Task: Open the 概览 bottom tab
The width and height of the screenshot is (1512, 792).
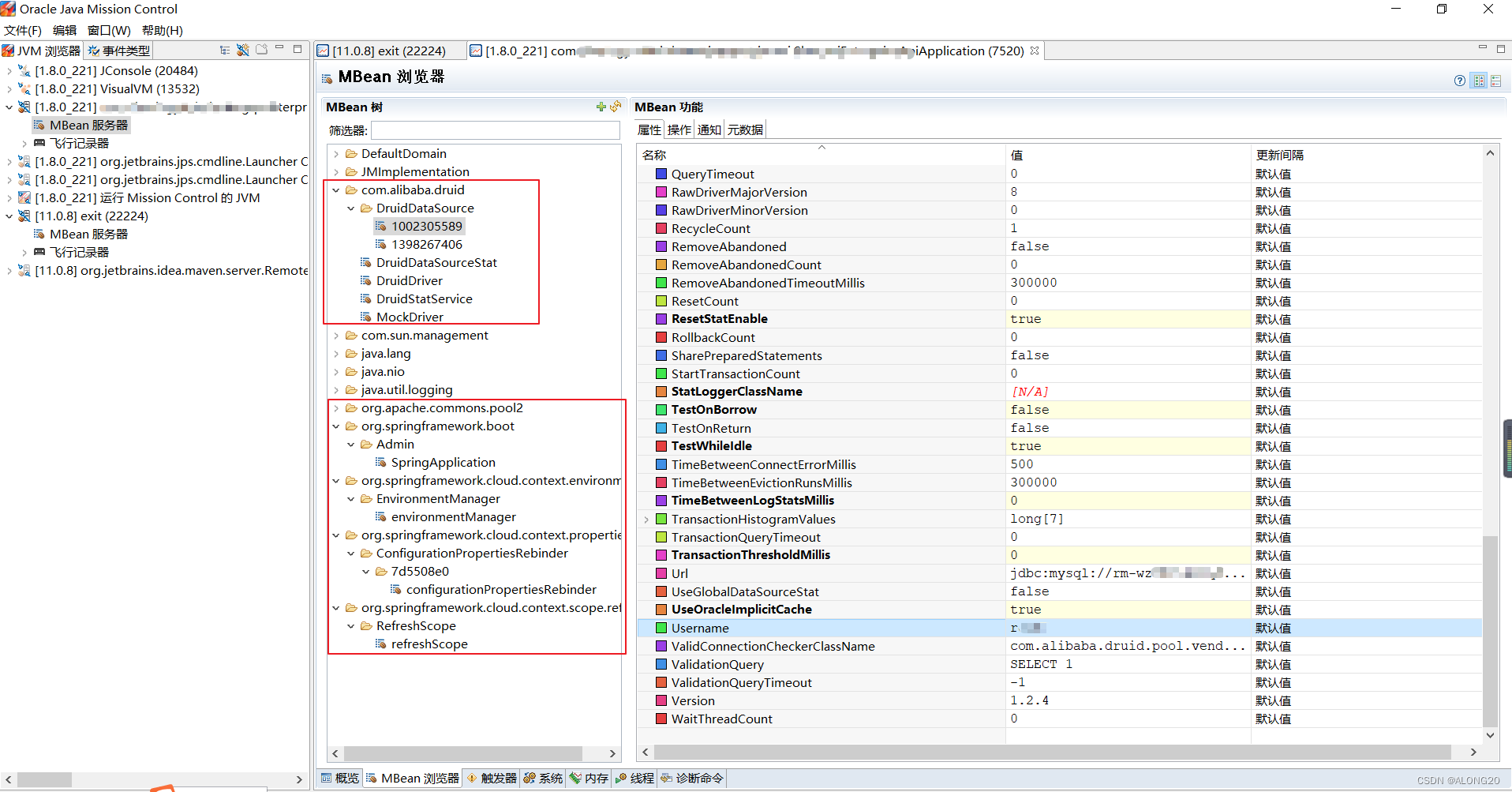Action: 340,779
